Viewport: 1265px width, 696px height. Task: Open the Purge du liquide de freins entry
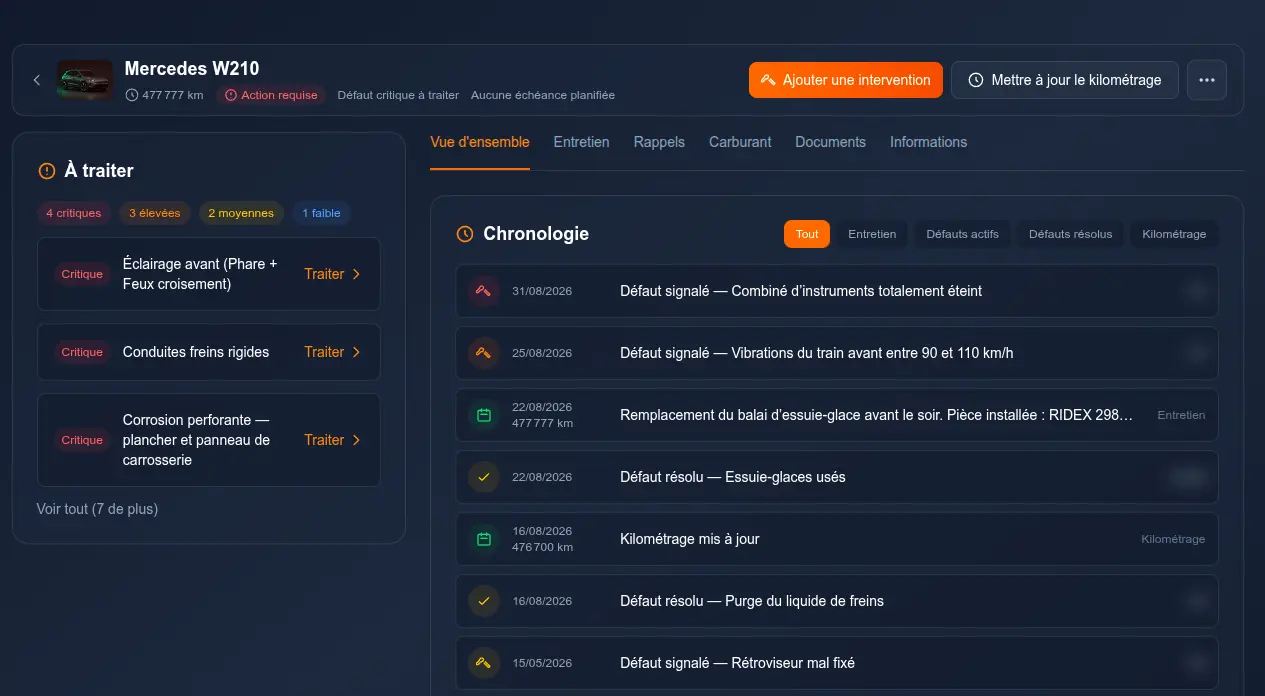point(837,601)
